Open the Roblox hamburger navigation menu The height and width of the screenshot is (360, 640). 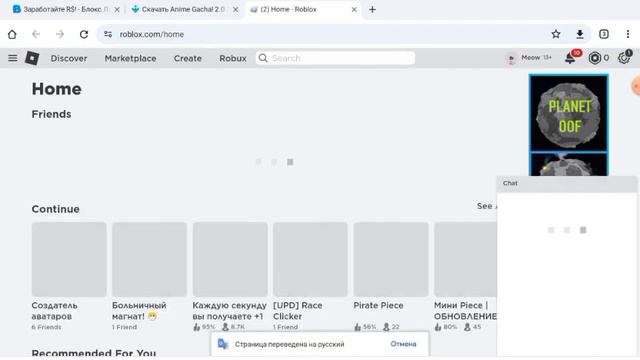tap(13, 58)
